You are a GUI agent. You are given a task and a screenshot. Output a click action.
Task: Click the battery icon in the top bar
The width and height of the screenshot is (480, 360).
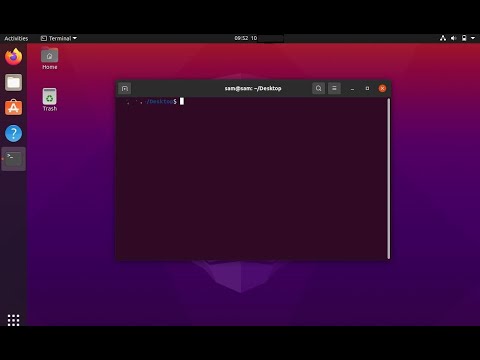tap(464, 38)
